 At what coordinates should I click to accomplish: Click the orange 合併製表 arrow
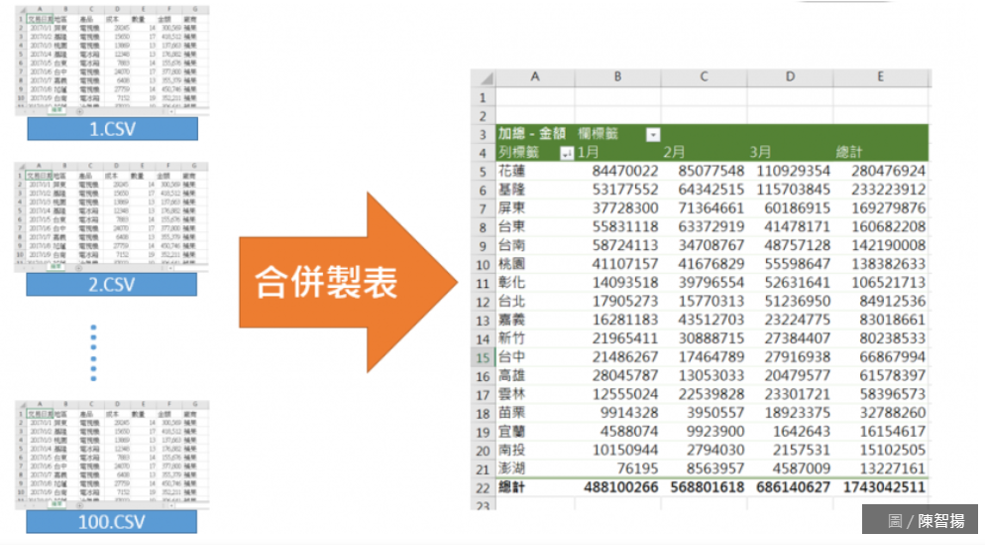coord(342,281)
